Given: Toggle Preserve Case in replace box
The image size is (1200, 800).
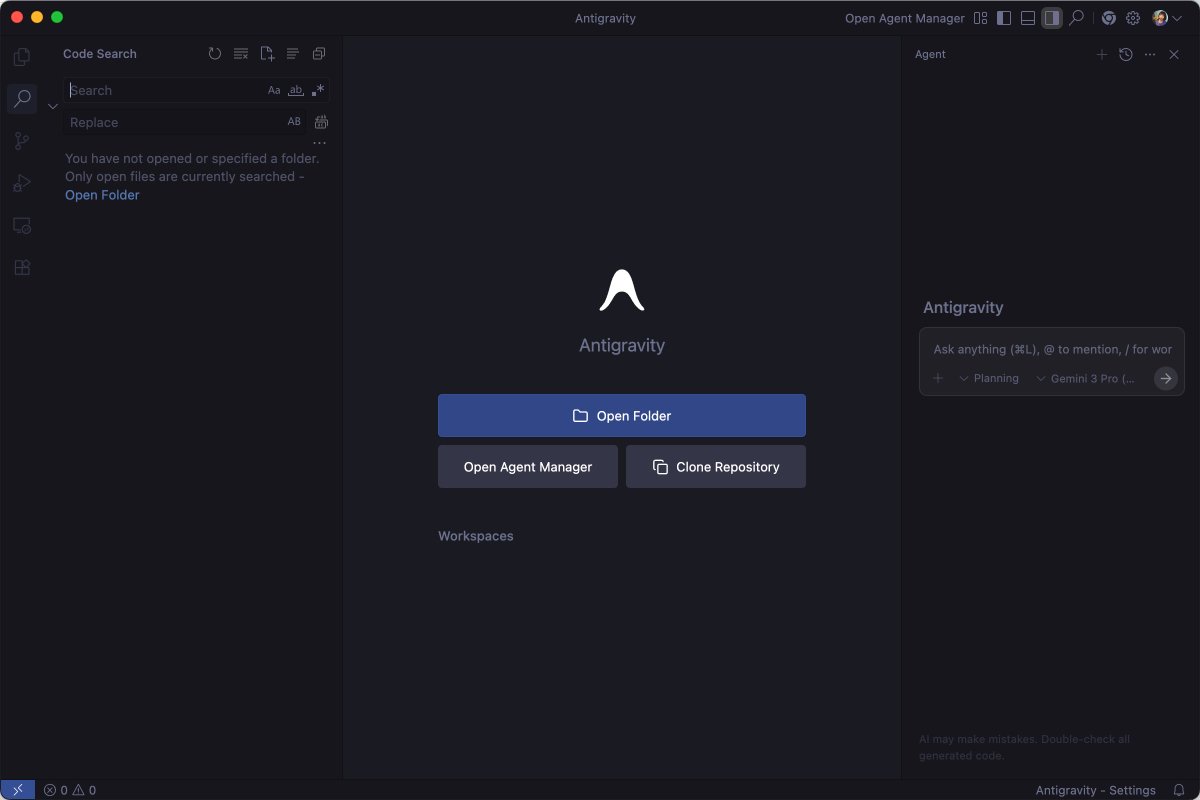Looking at the screenshot, I should point(294,122).
